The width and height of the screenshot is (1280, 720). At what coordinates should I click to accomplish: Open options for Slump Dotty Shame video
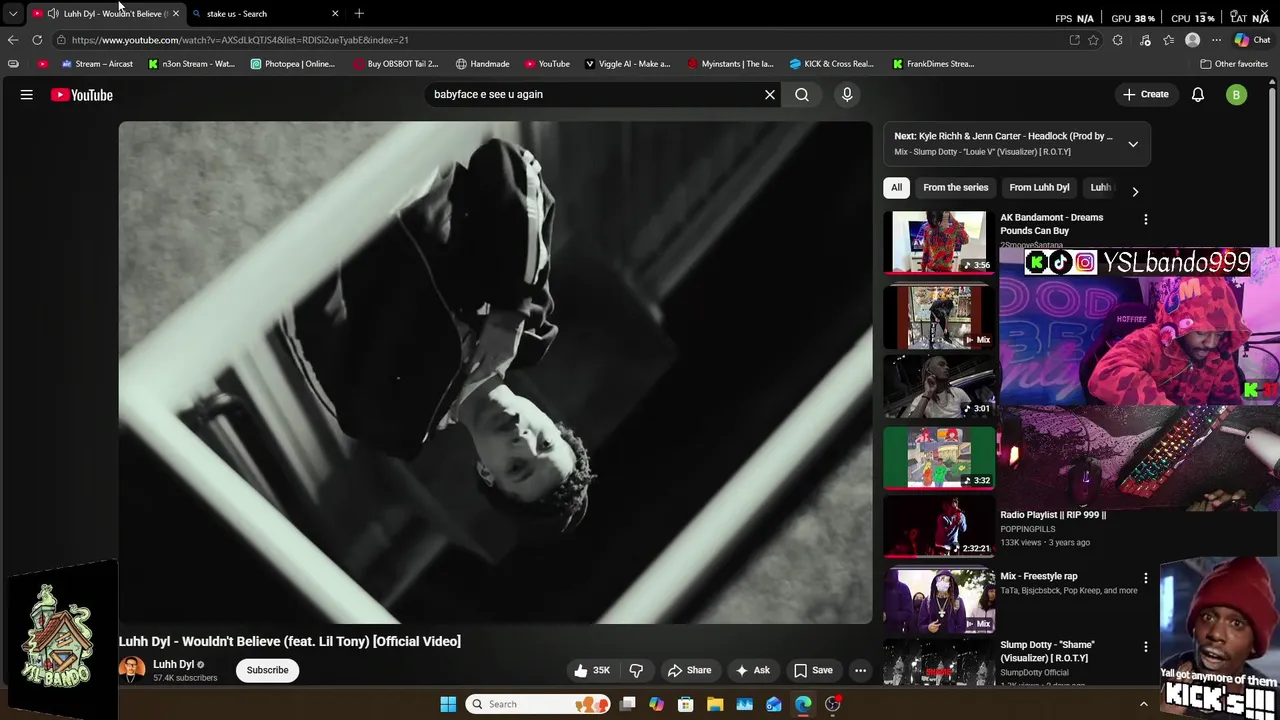click(1146, 647)
